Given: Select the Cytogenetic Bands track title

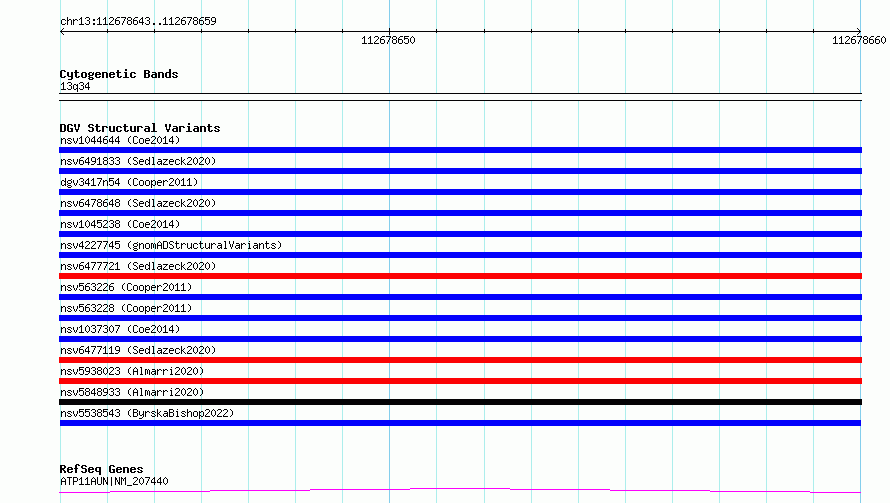Looking at the screenshot, I should (119, 74).
